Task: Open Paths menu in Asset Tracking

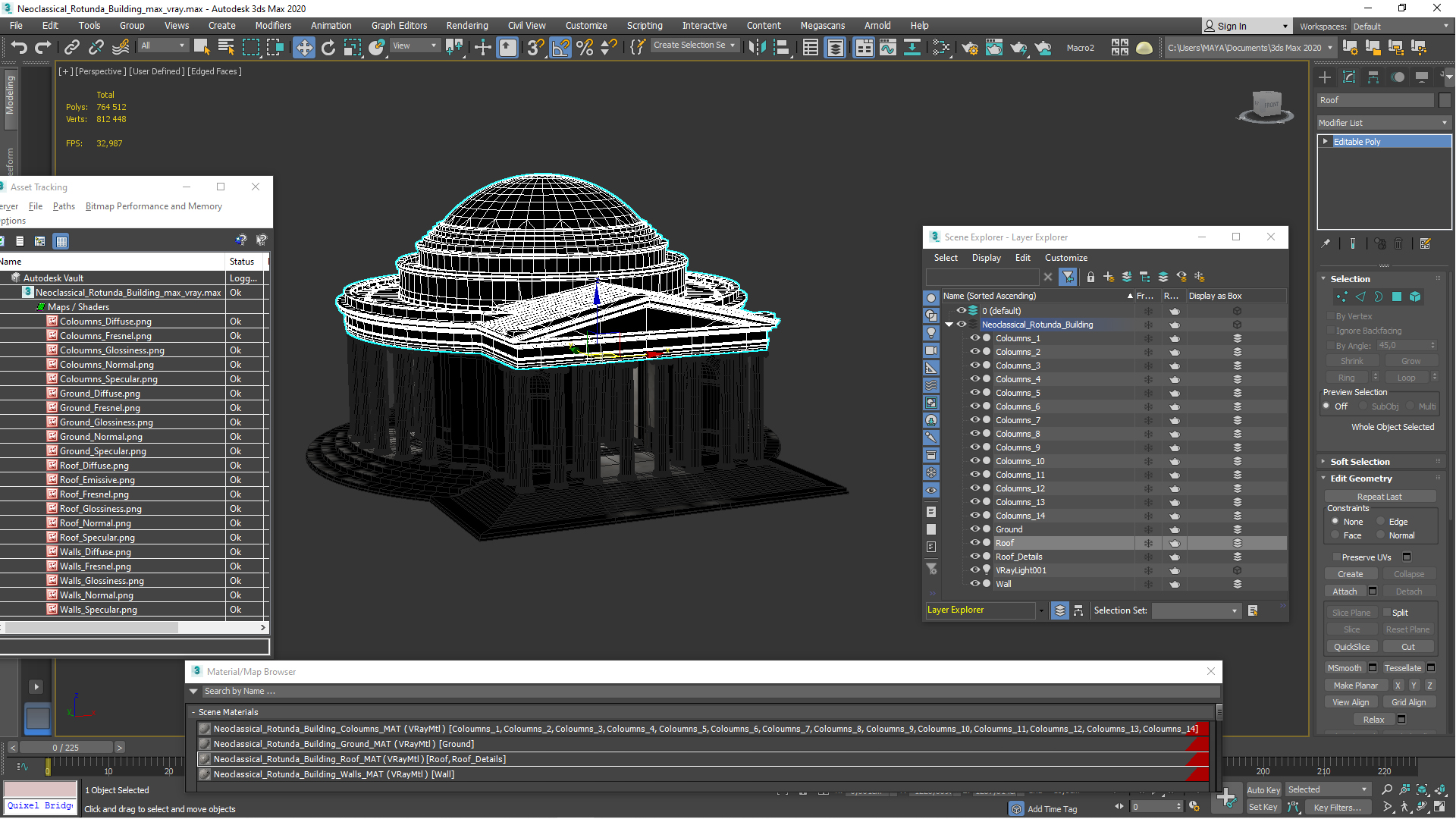Action: click(64, 206)
